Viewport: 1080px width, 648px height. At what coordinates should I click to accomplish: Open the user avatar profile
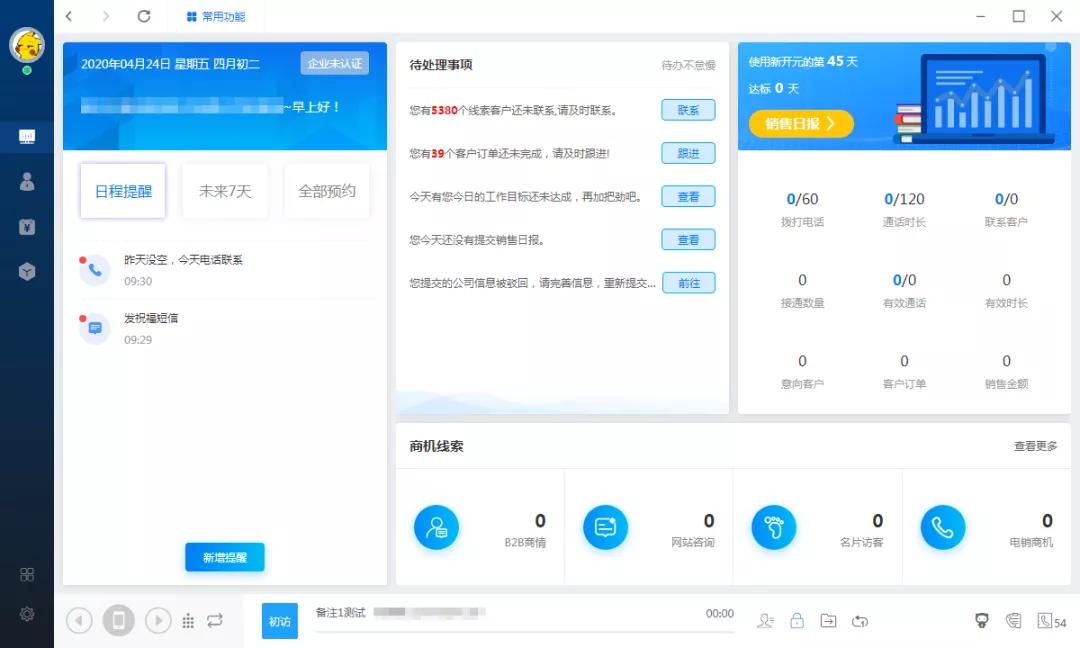coord(27,45)
